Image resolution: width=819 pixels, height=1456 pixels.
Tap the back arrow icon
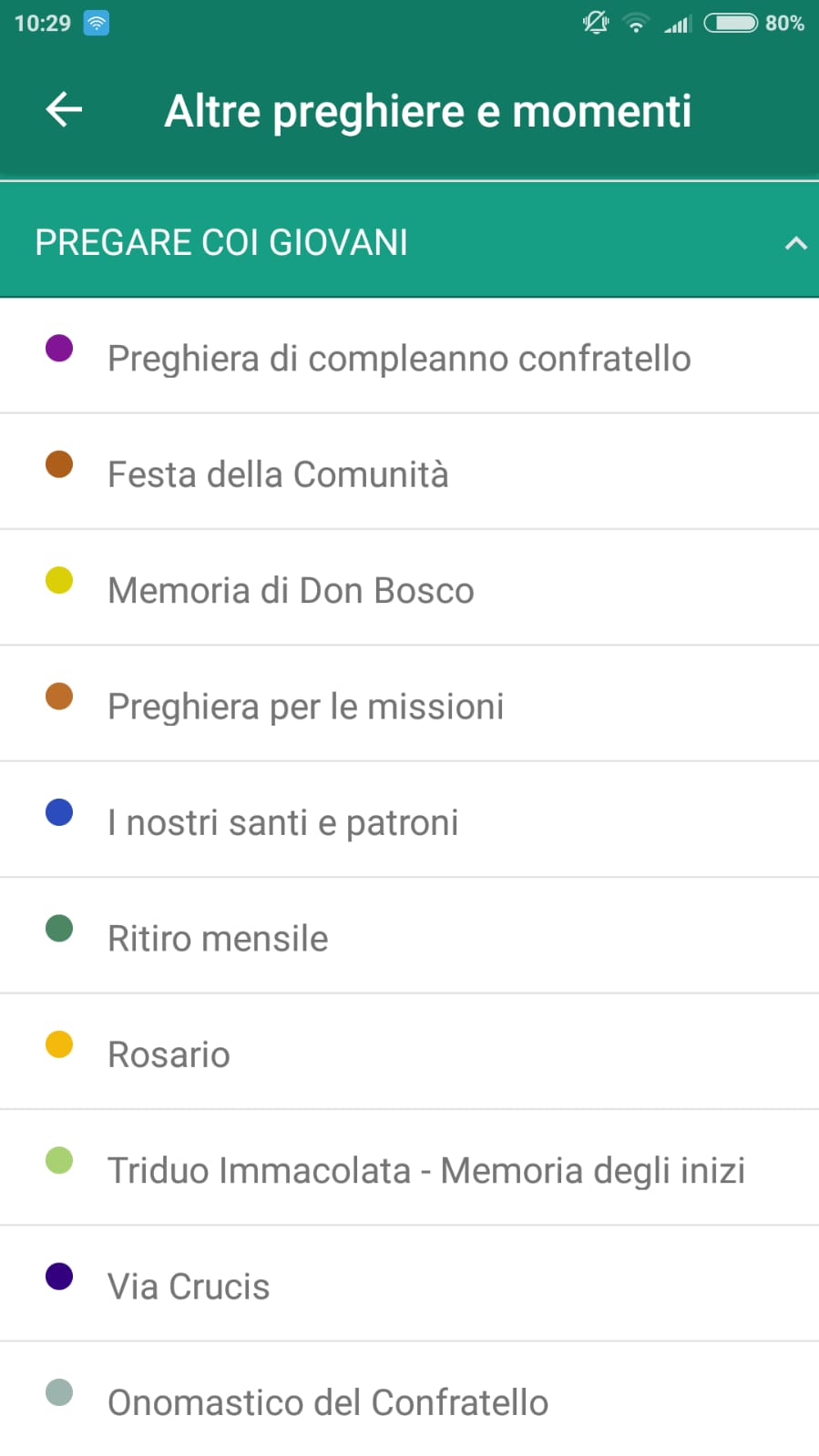[64, 110]
